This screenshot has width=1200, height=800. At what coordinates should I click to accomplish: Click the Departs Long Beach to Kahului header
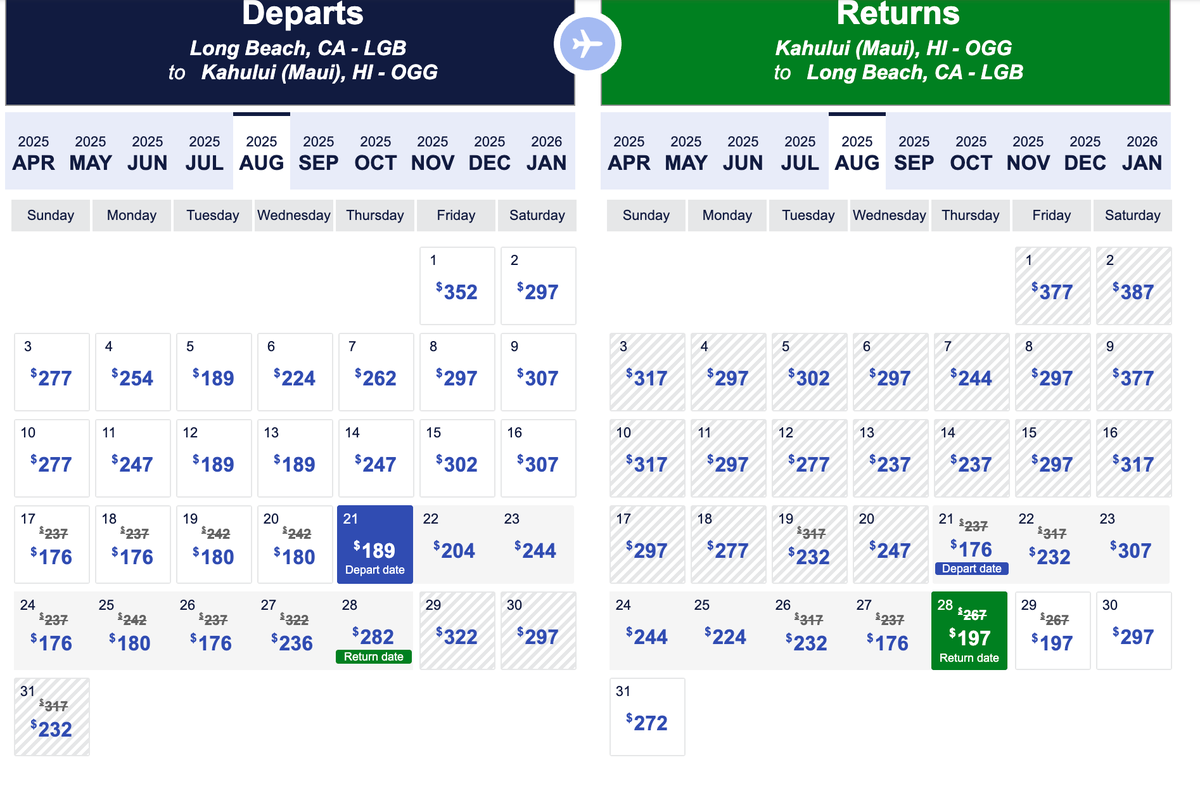coord(290,50)
